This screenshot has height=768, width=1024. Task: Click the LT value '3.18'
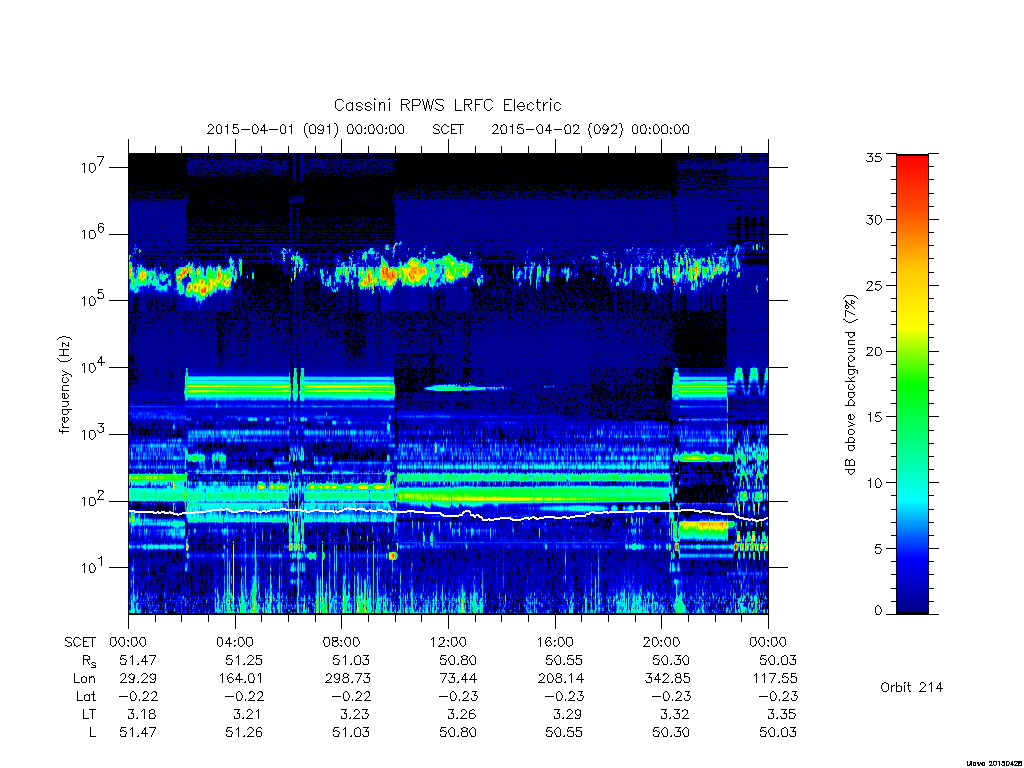pyautogui.click(x=142, y=714)
